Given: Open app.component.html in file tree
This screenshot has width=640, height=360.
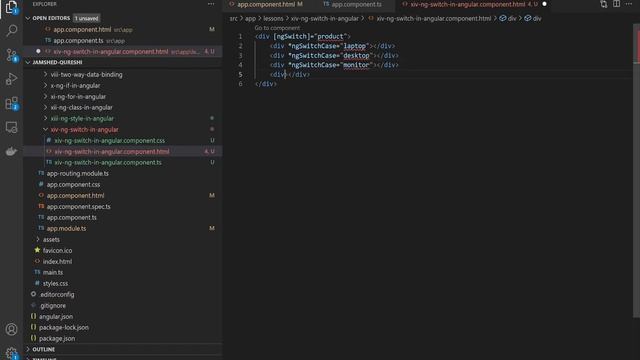Looking at the screenshot, I should [75, 196].
